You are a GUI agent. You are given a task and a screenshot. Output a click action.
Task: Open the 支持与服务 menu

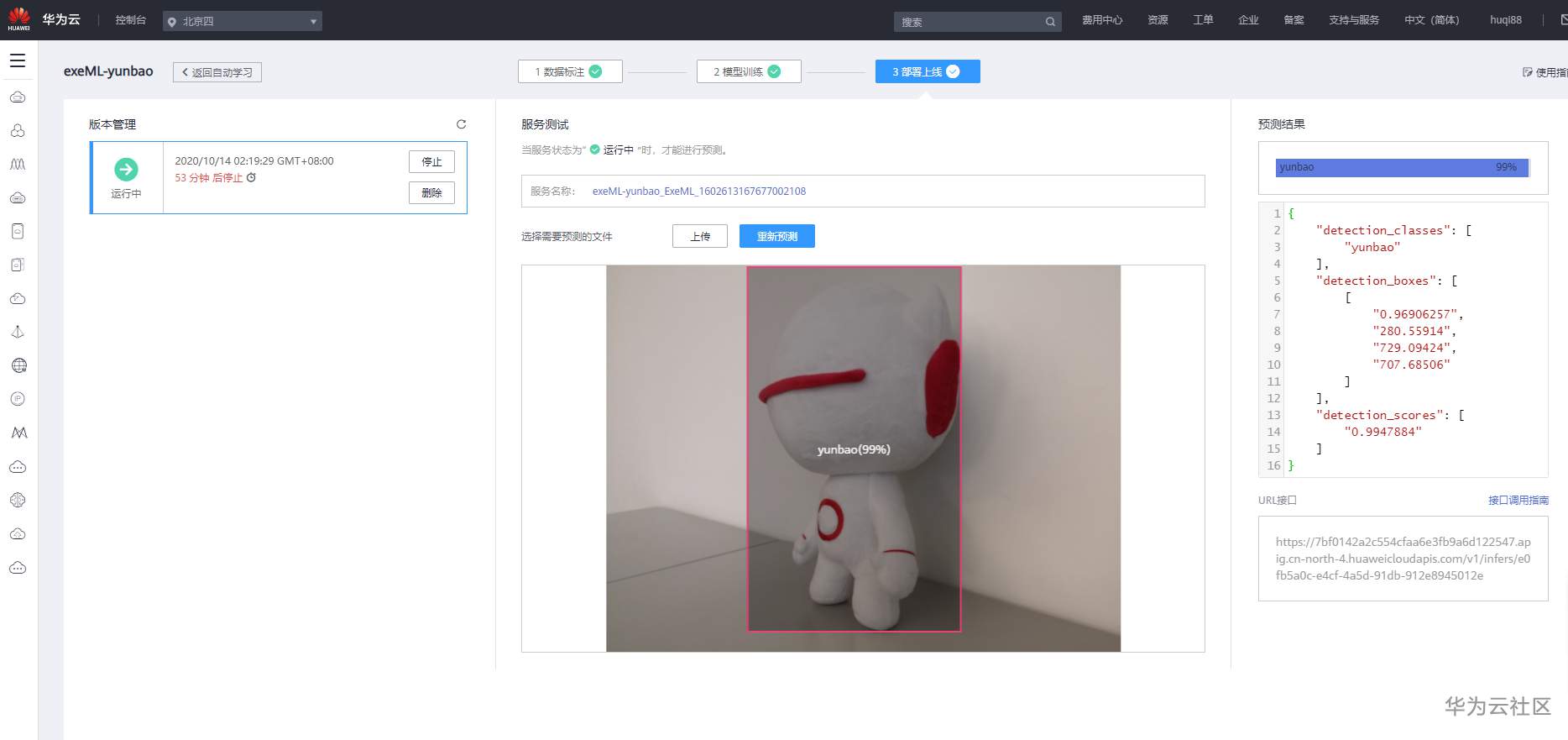click(x=1354, y=20)
